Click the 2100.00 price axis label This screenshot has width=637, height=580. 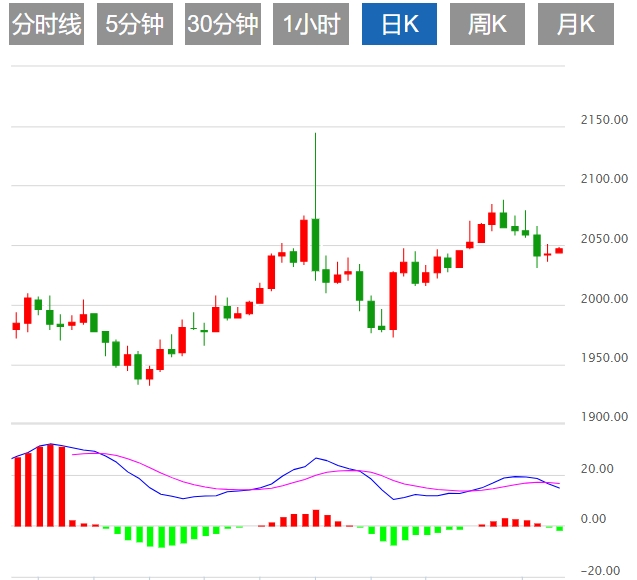(604, 180)
